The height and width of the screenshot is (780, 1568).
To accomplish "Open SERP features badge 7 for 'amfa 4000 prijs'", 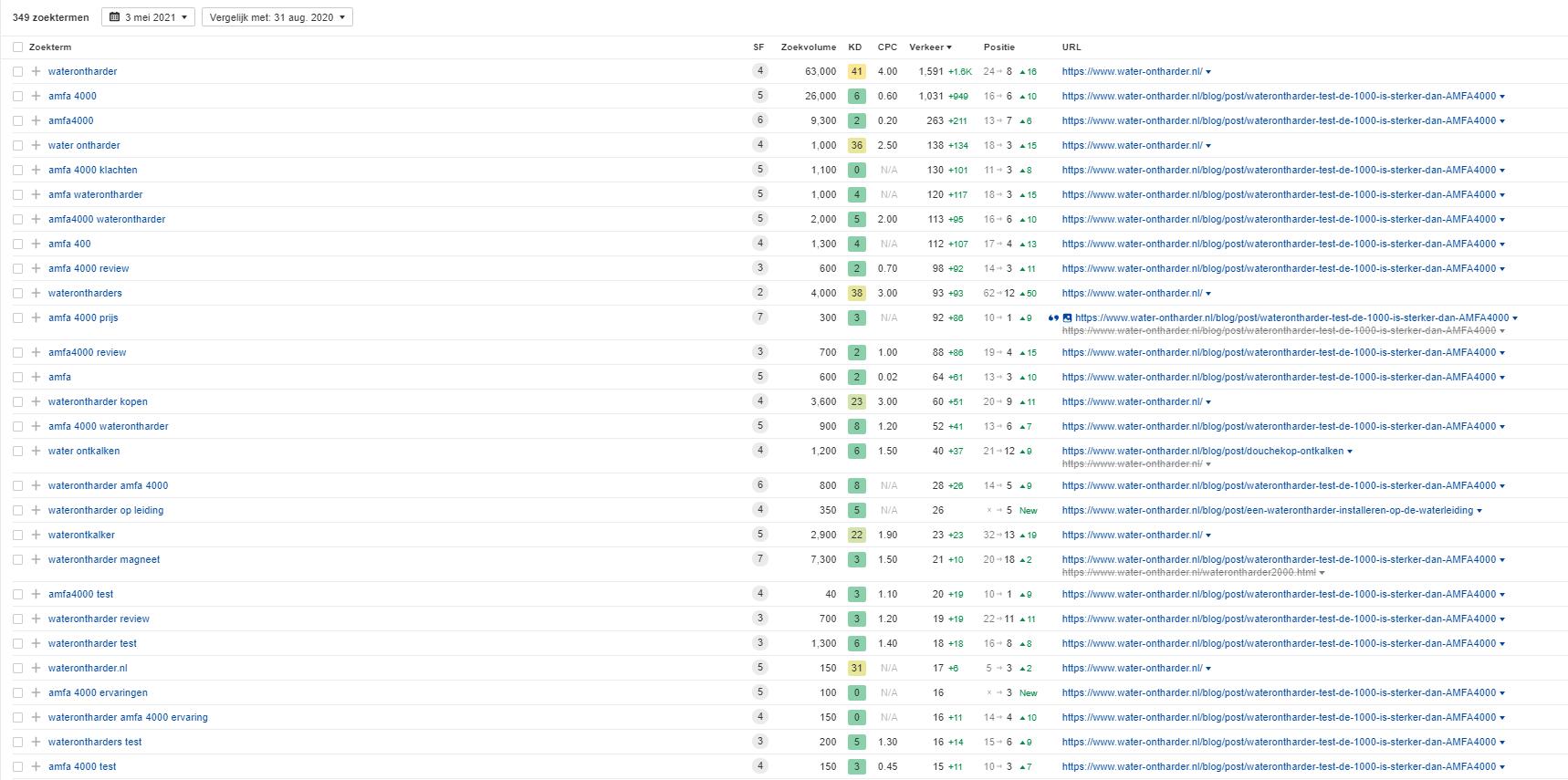I will pos(759,317).
